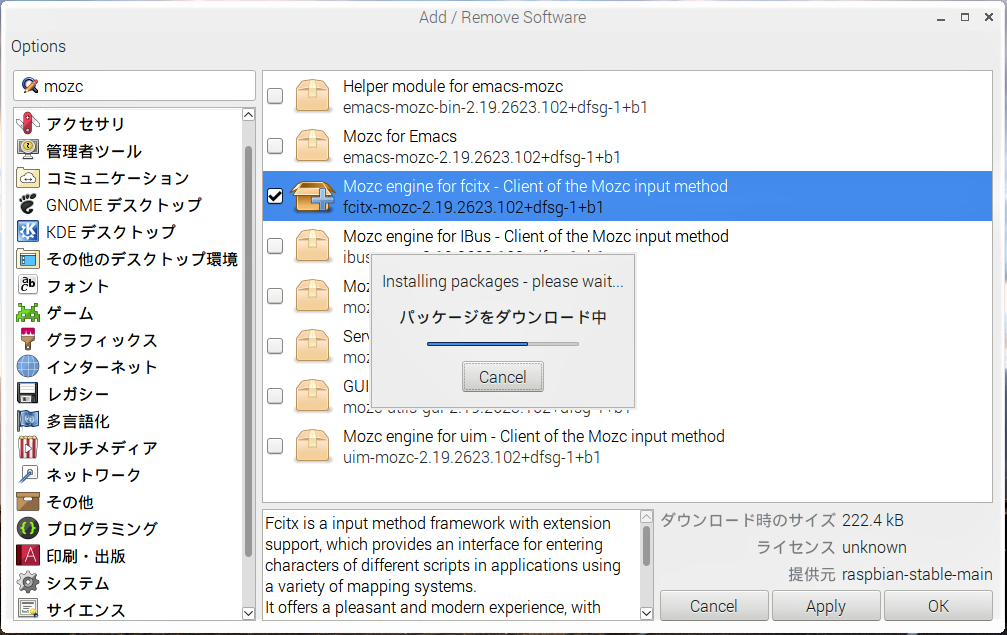Select the 多言語化 flag icon
Screen dimensions: 1007x635
click(28, 420)
